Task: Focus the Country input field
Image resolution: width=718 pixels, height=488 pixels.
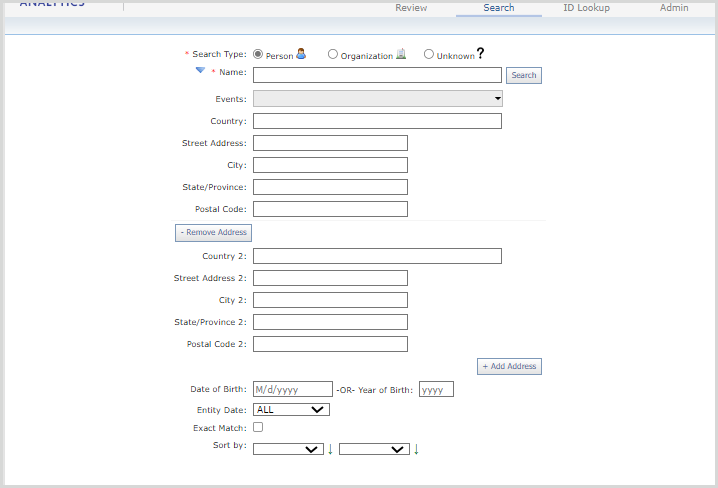Action: point(377,121)
